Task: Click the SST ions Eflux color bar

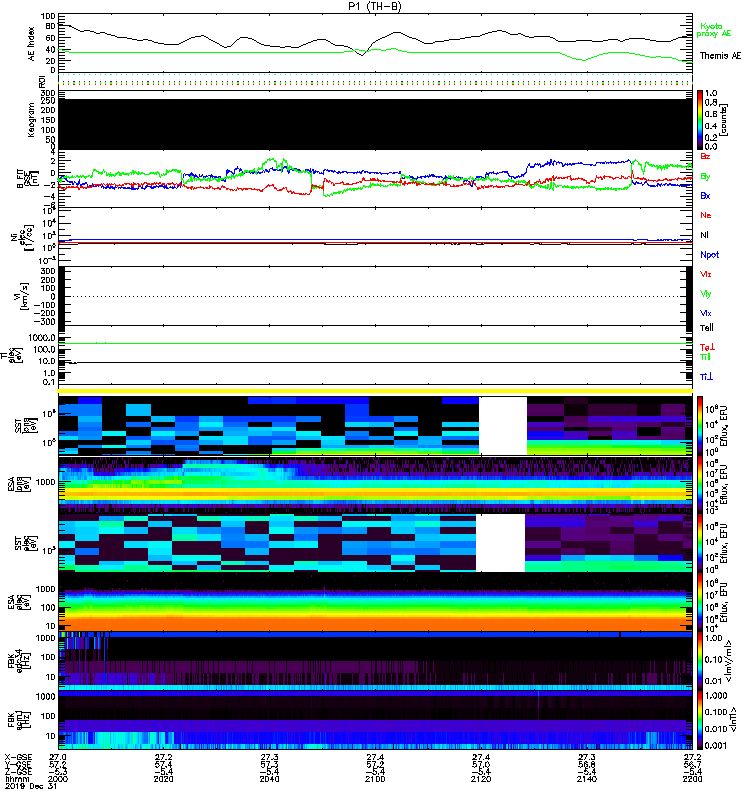Action: click(700, 426)
